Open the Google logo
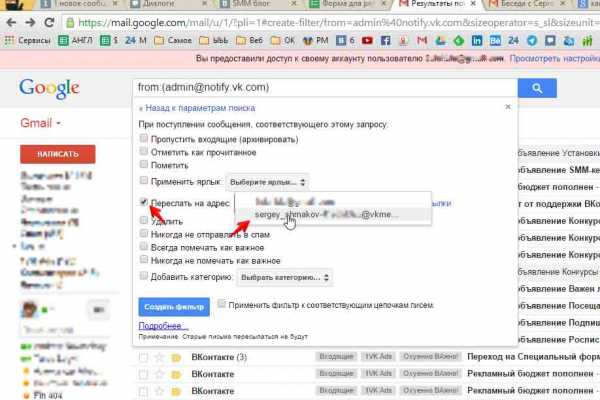Viewport: 600px width, 400px height. click(49, 88)
